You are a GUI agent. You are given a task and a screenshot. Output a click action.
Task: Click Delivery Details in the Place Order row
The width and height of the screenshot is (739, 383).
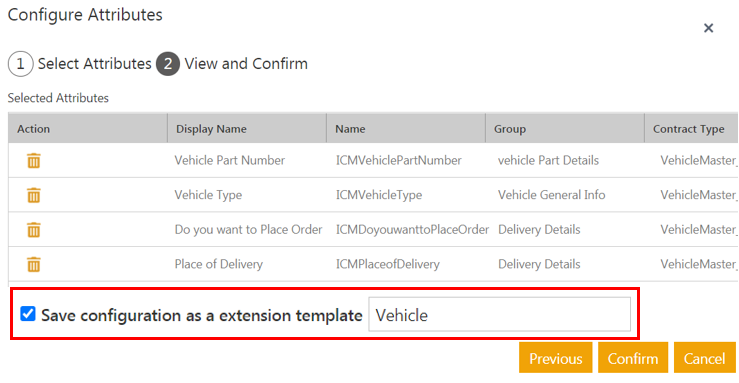539,229
